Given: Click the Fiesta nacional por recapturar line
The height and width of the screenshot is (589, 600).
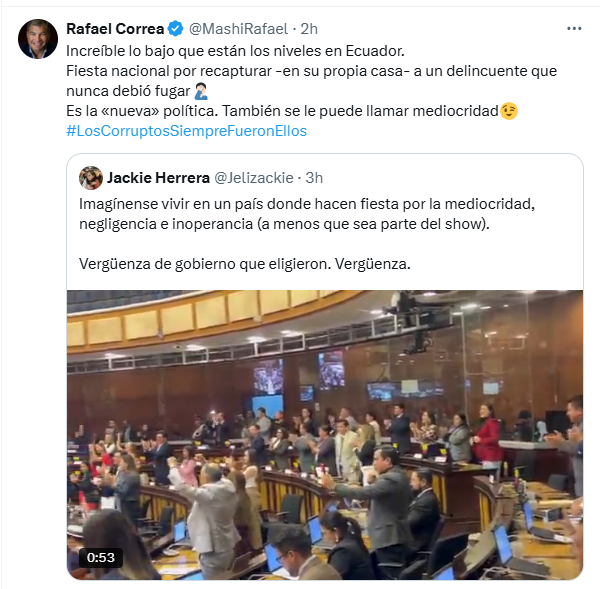Looking at the screenshot, I should pyautogui.click(x=311, y=71).
